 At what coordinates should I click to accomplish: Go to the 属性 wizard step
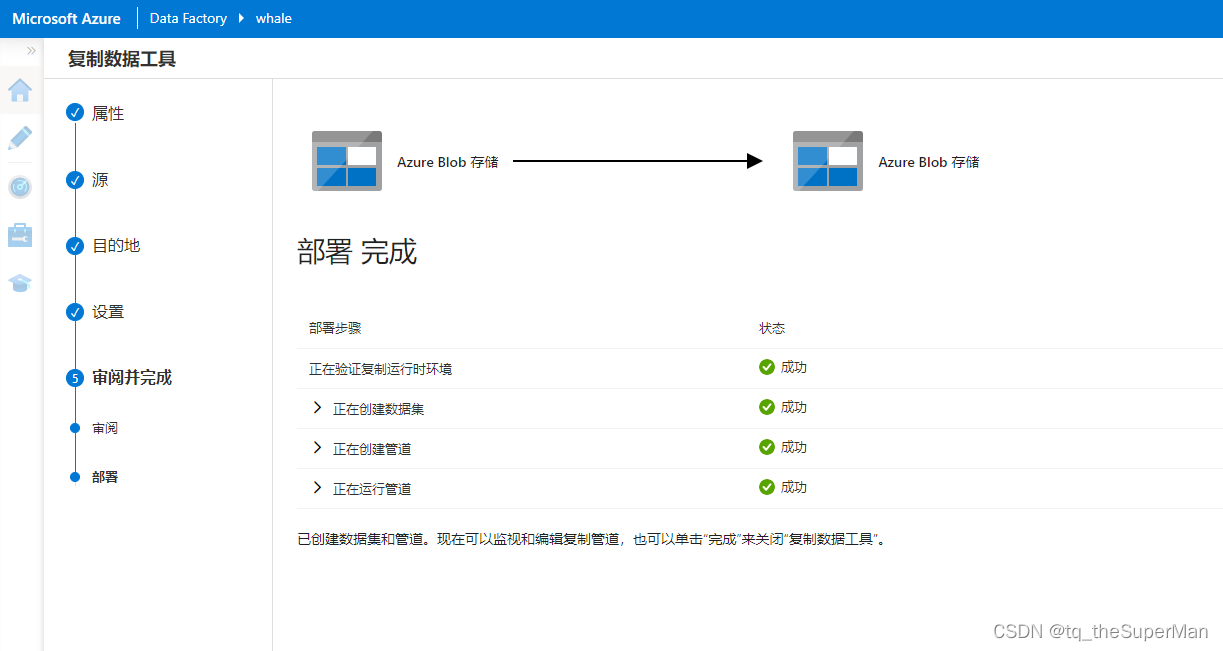[108, 114]
